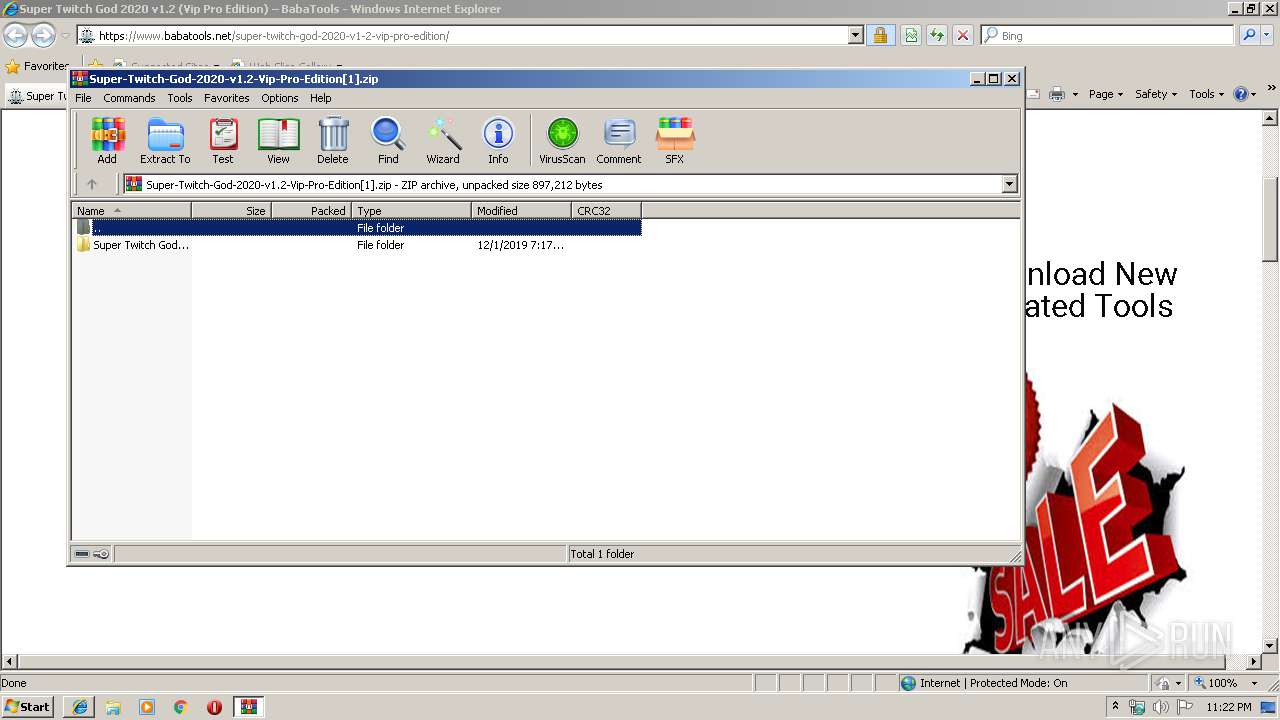Screen dimensions: 1280x720
Task: Start VirusScan on the archive
Action: [562, 140]
